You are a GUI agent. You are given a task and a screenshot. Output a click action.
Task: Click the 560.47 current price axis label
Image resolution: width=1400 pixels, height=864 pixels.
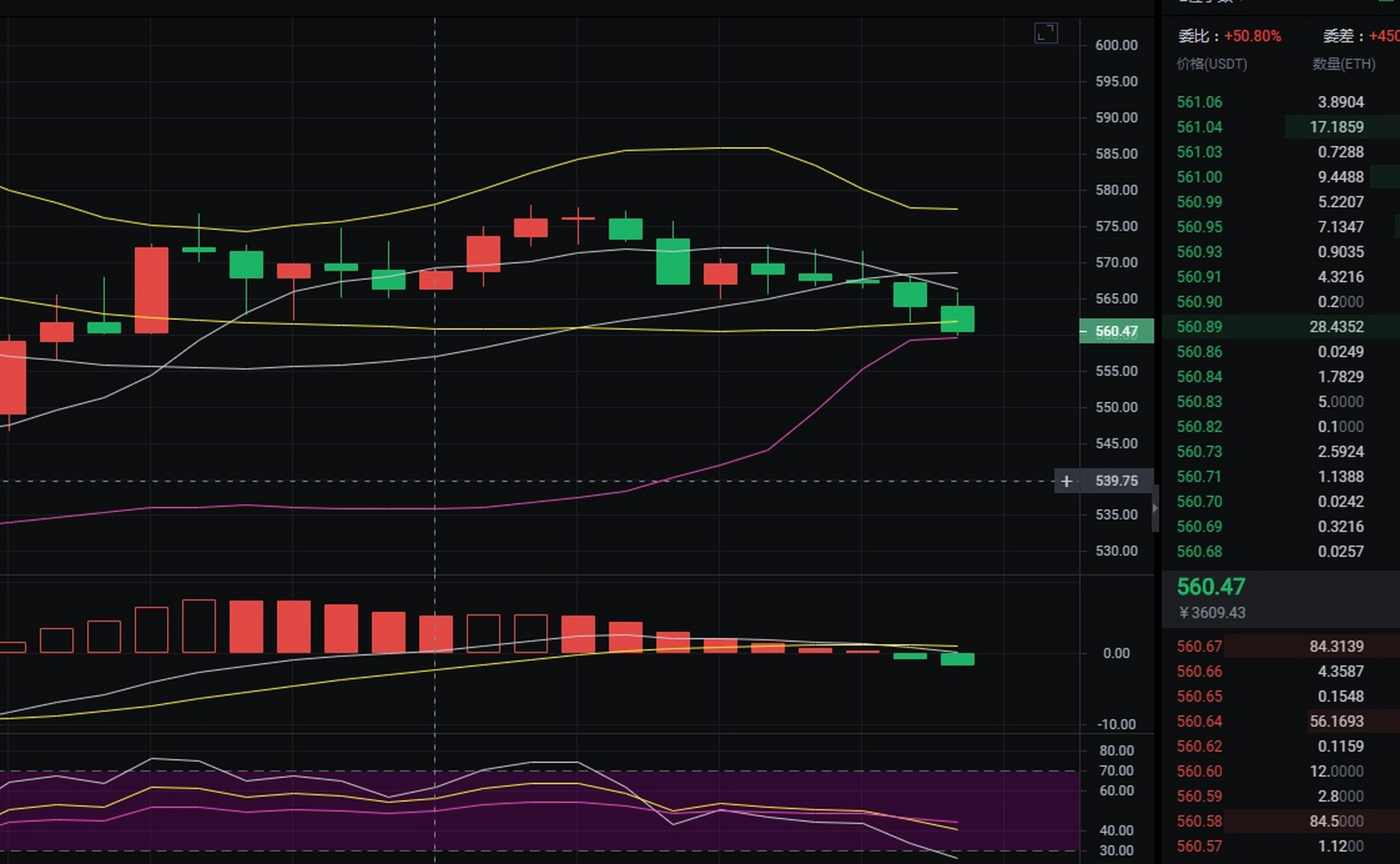coord(1117,331)
